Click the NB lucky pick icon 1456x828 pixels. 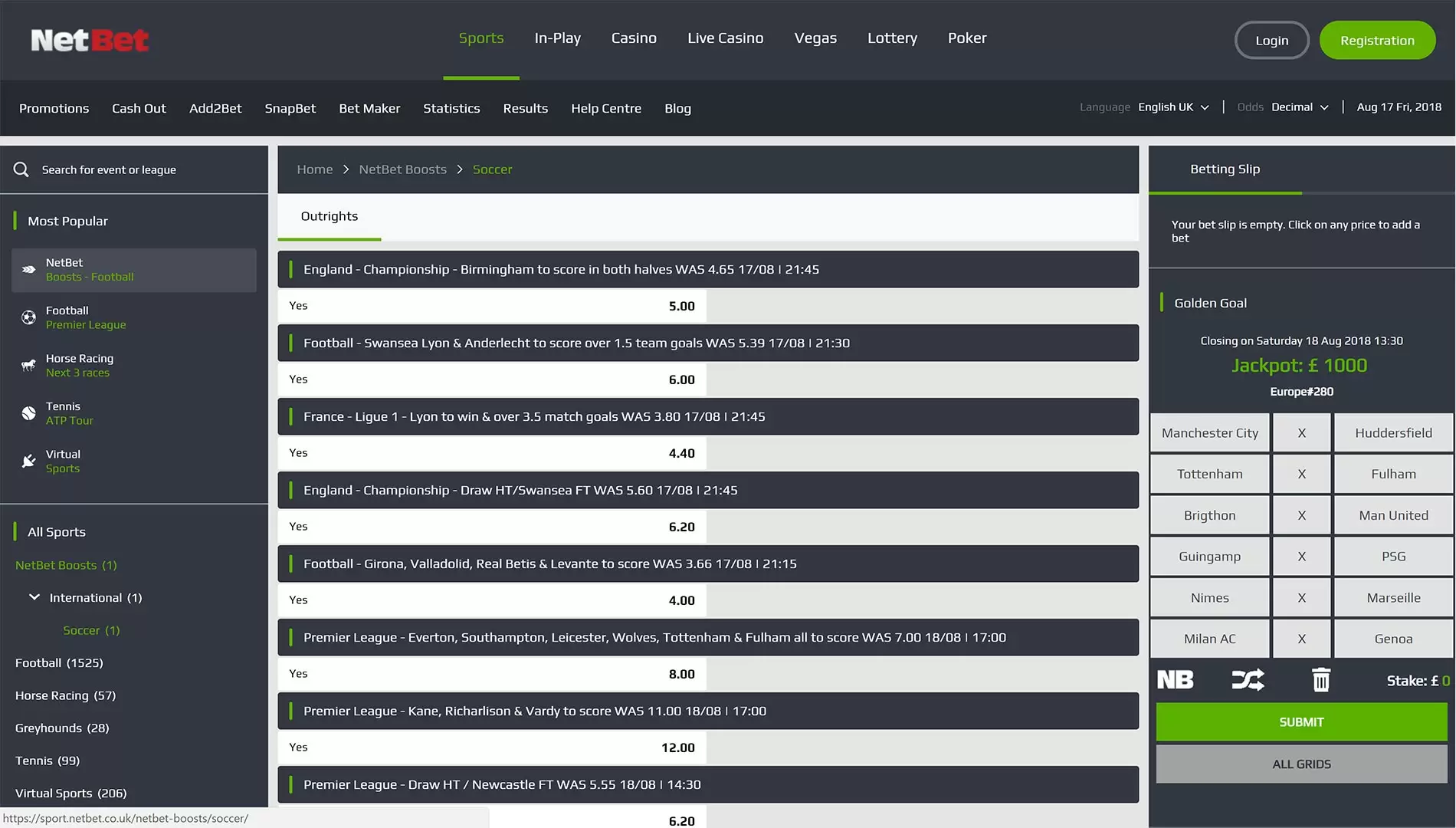click(x=1175, y=680)
